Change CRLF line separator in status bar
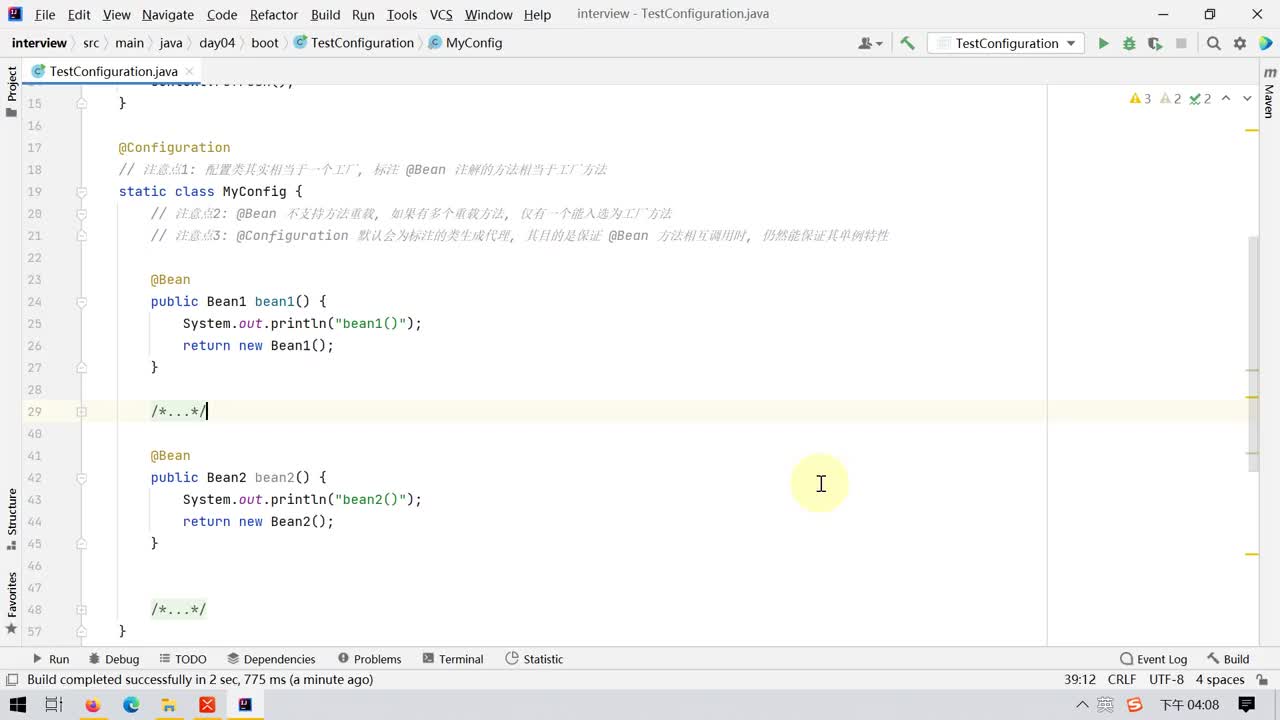Viewport: 1280px width, 720px height. coord(1121,679)
